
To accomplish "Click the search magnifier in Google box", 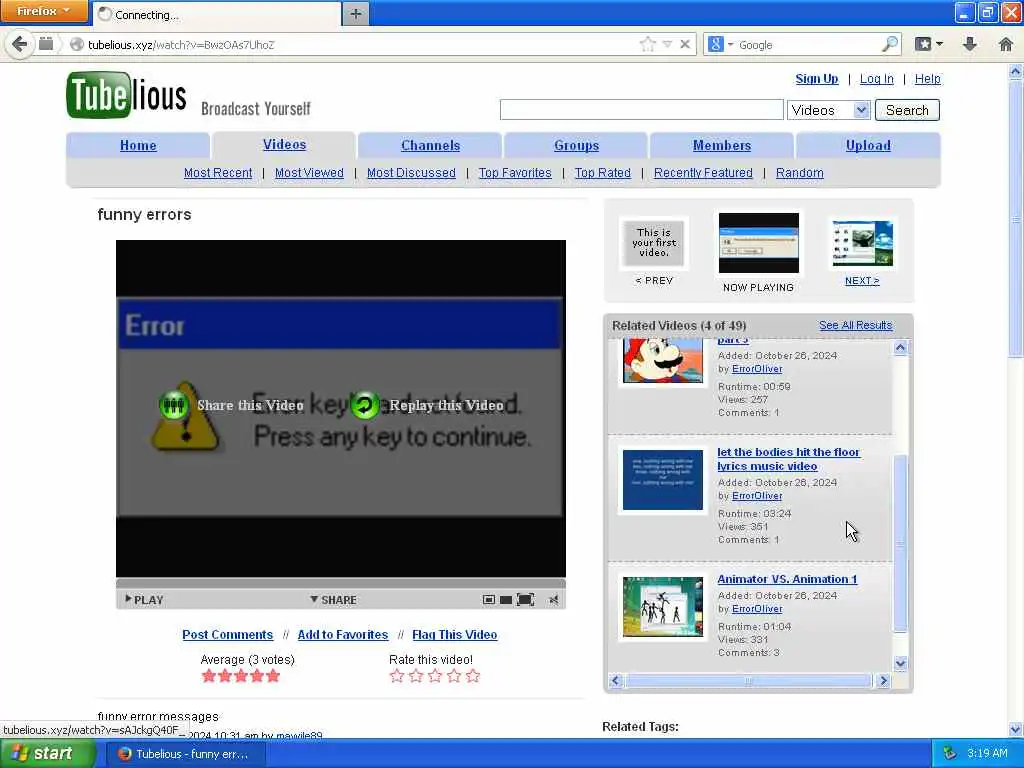I will tap(890, 44).
